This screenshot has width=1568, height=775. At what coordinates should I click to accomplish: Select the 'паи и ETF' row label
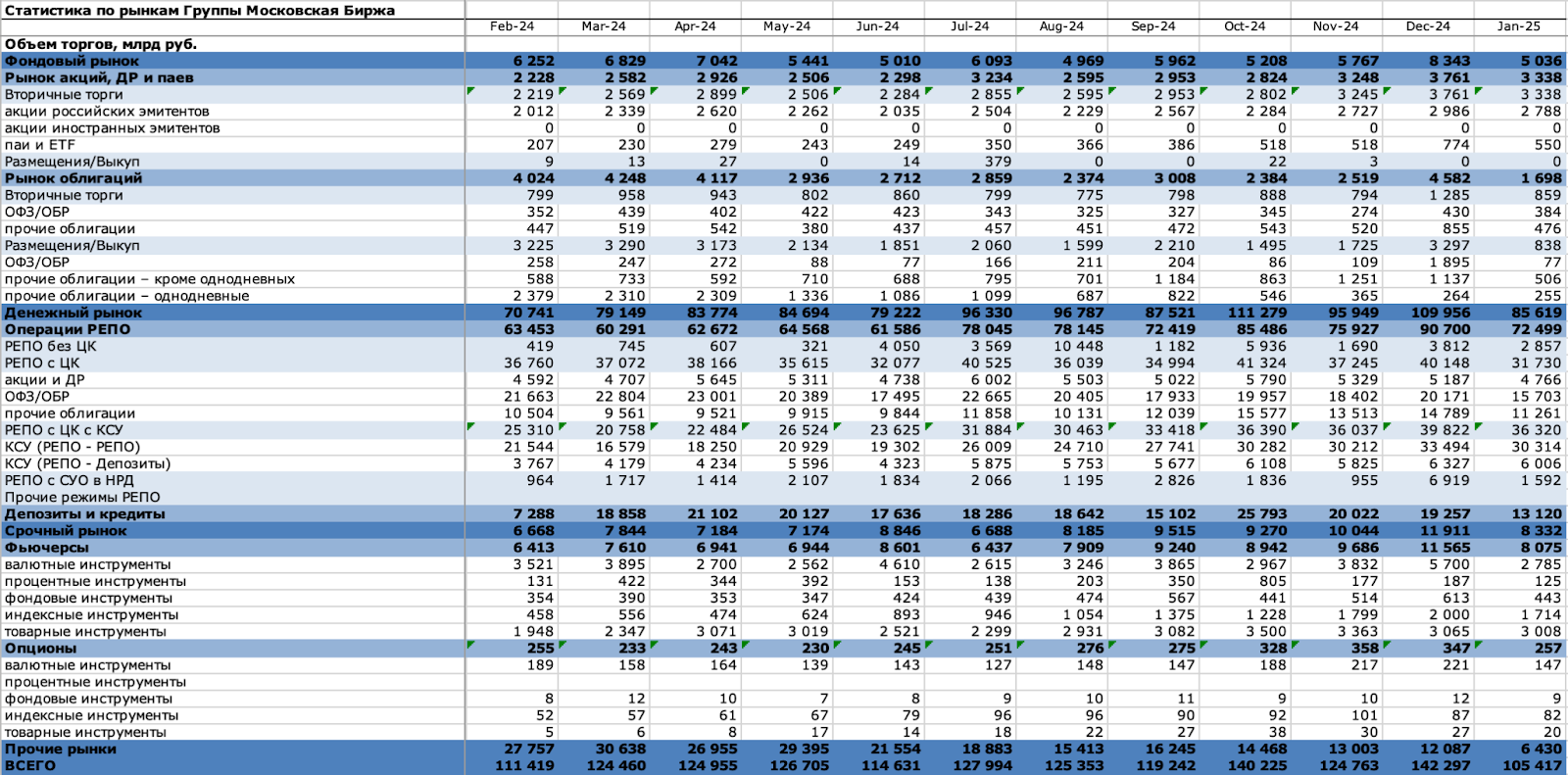(x=40, y=144)
